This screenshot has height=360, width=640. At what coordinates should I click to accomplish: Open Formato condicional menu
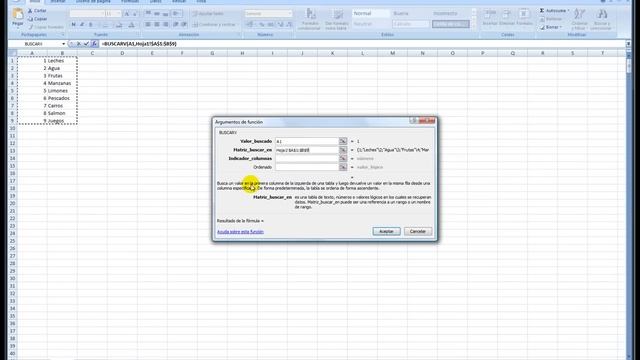pos(309,19)
